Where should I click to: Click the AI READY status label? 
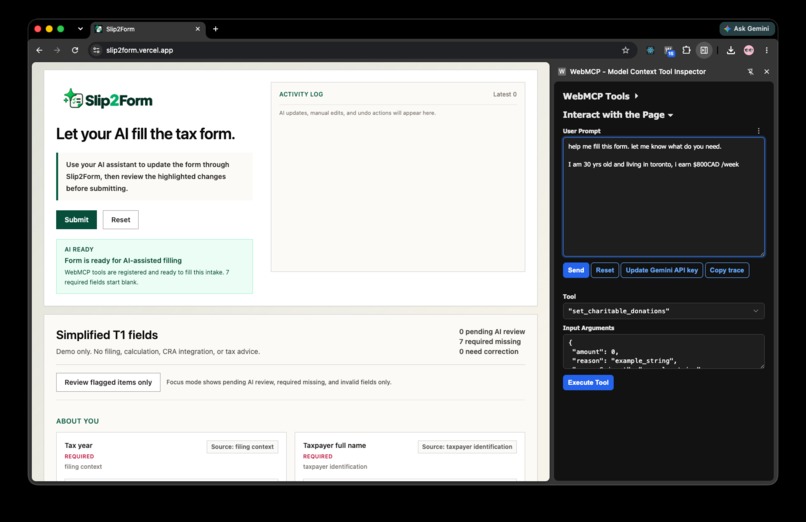(x=79, y=250)
